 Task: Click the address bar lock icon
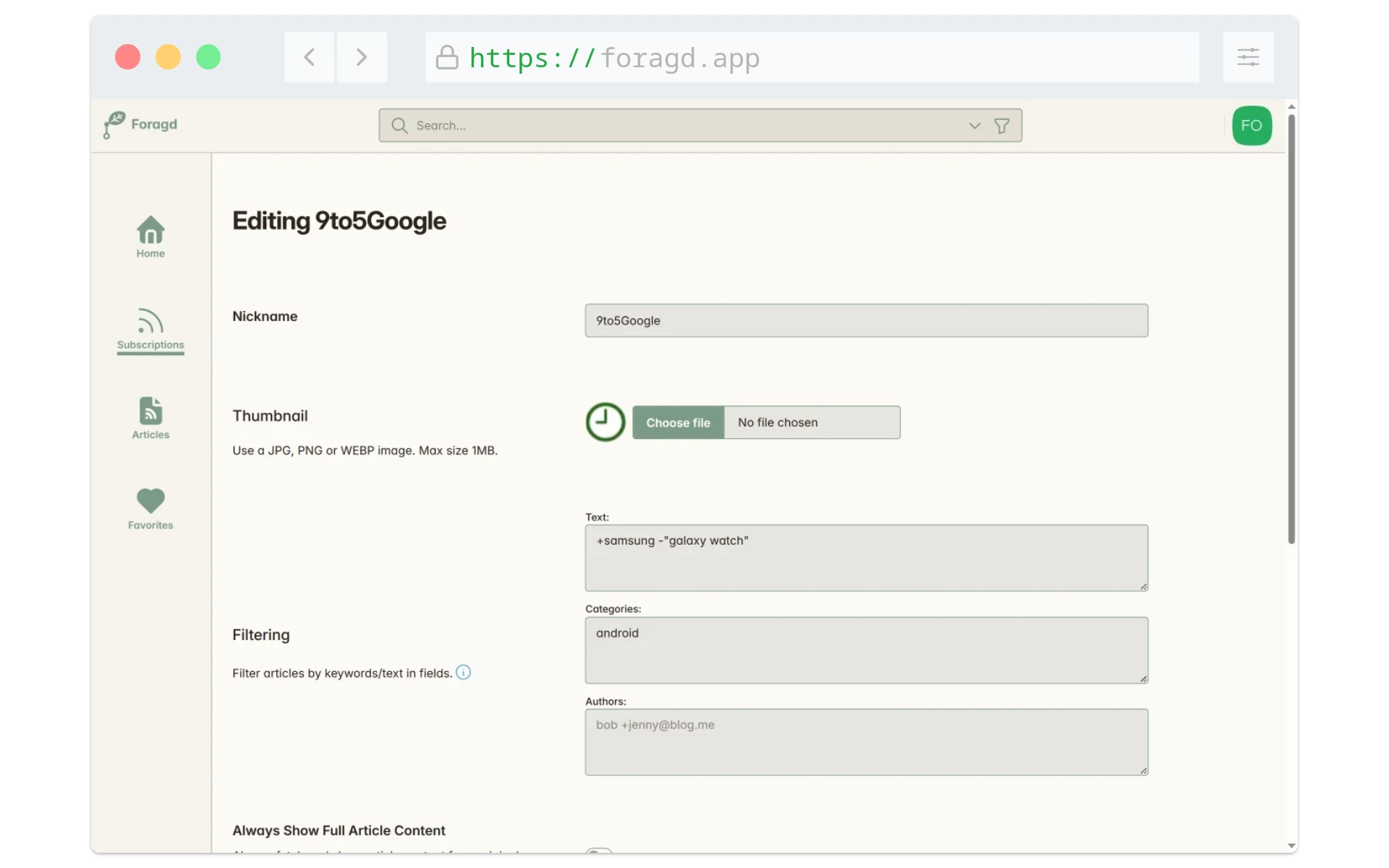click(447, 57)
